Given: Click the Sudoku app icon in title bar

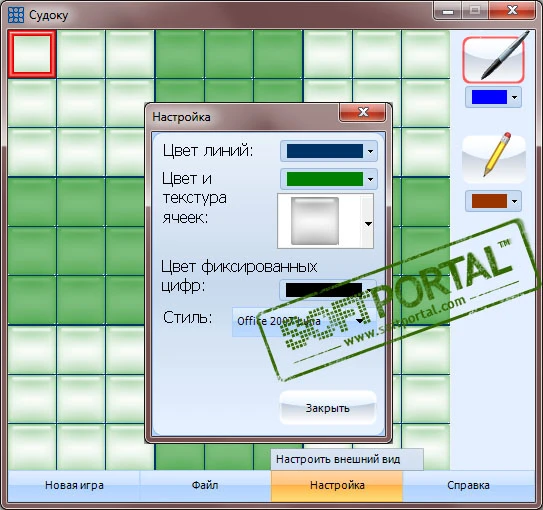Looking at the screenshot, I should [x=16, y=15].
